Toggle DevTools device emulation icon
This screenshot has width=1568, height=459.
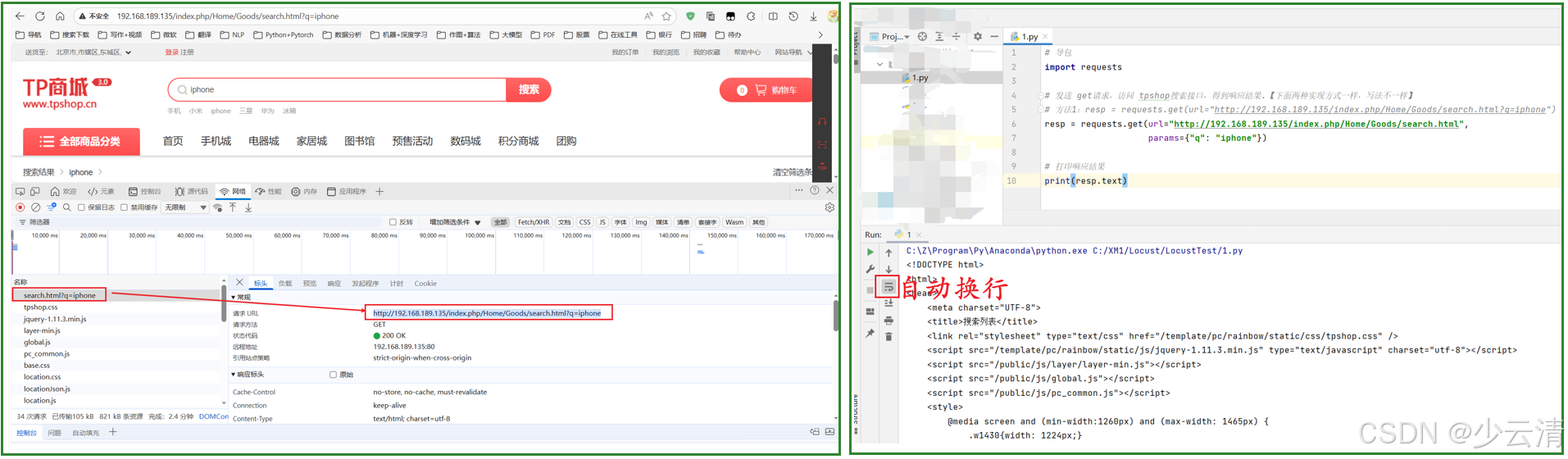click(x=35, y=191)
